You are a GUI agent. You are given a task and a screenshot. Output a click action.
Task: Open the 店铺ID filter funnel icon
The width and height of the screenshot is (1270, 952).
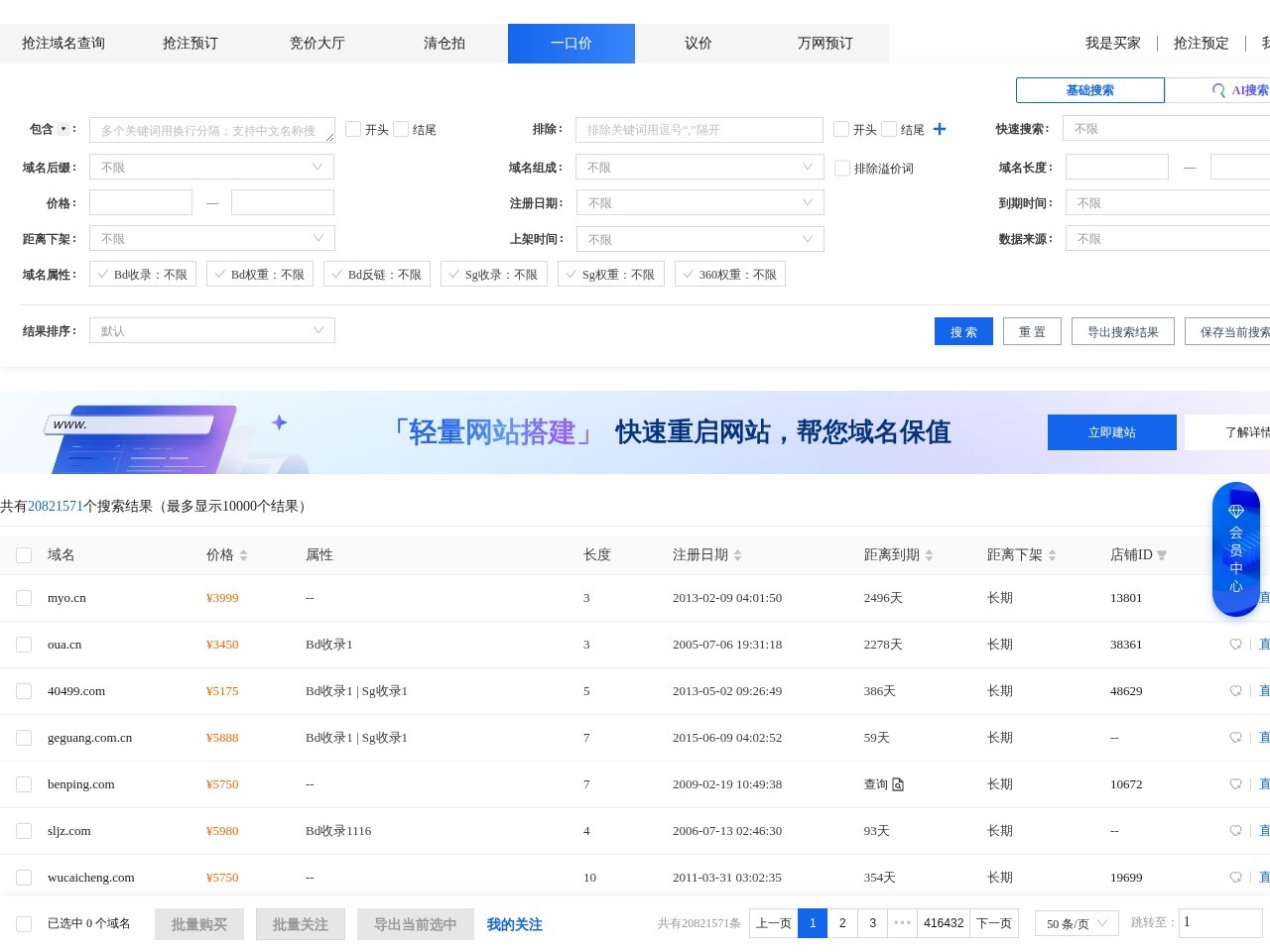1162,555
